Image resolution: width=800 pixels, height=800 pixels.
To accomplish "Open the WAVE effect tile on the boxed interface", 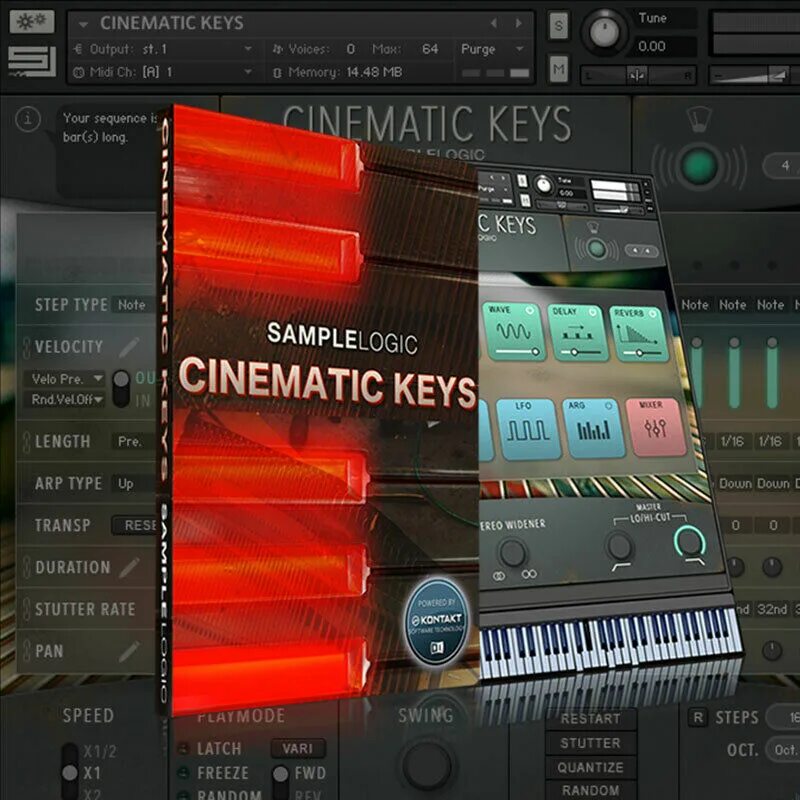I will pyautogui.click(x=513, y=331).
